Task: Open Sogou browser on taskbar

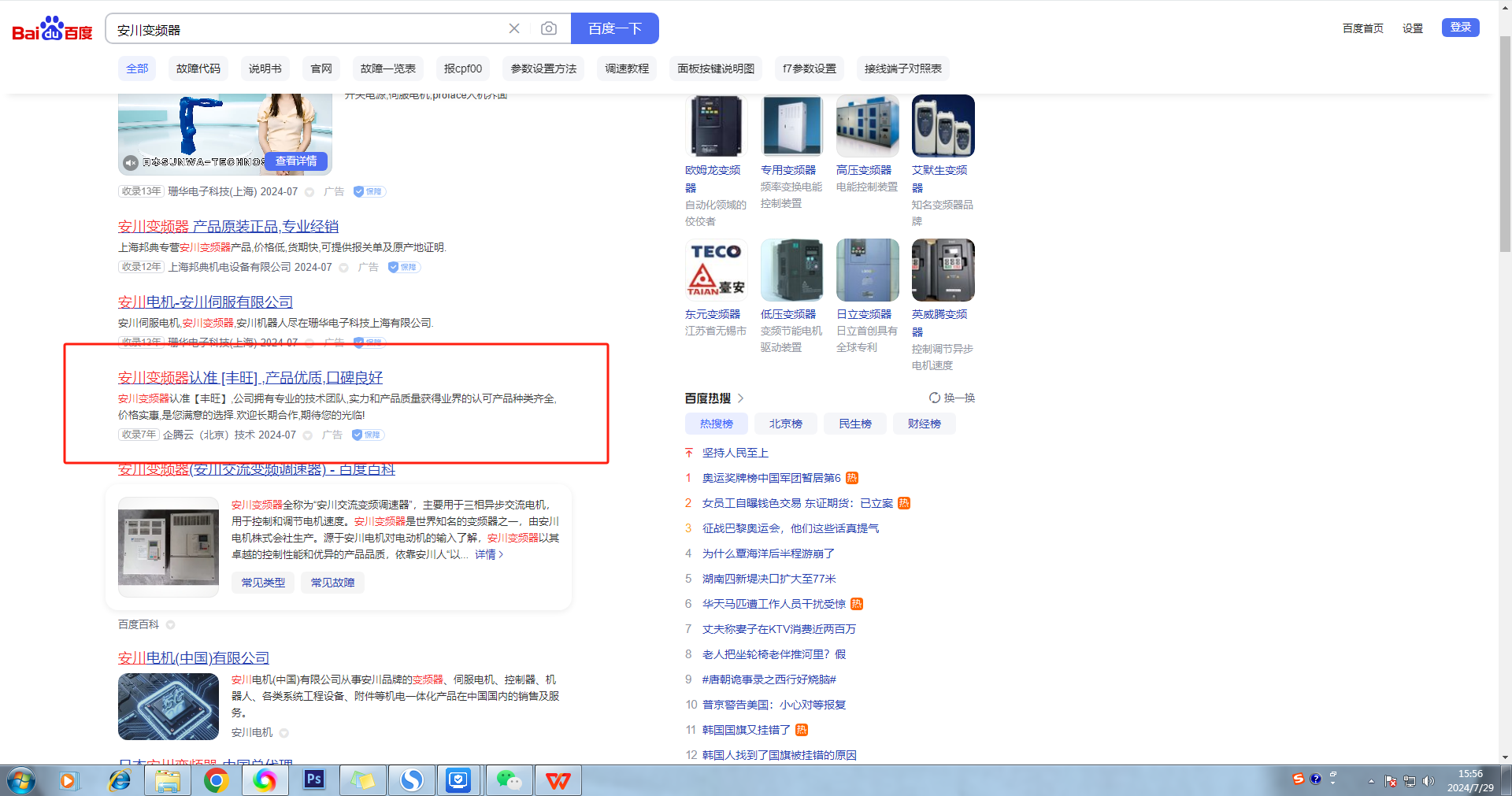Action: [411, 780]
